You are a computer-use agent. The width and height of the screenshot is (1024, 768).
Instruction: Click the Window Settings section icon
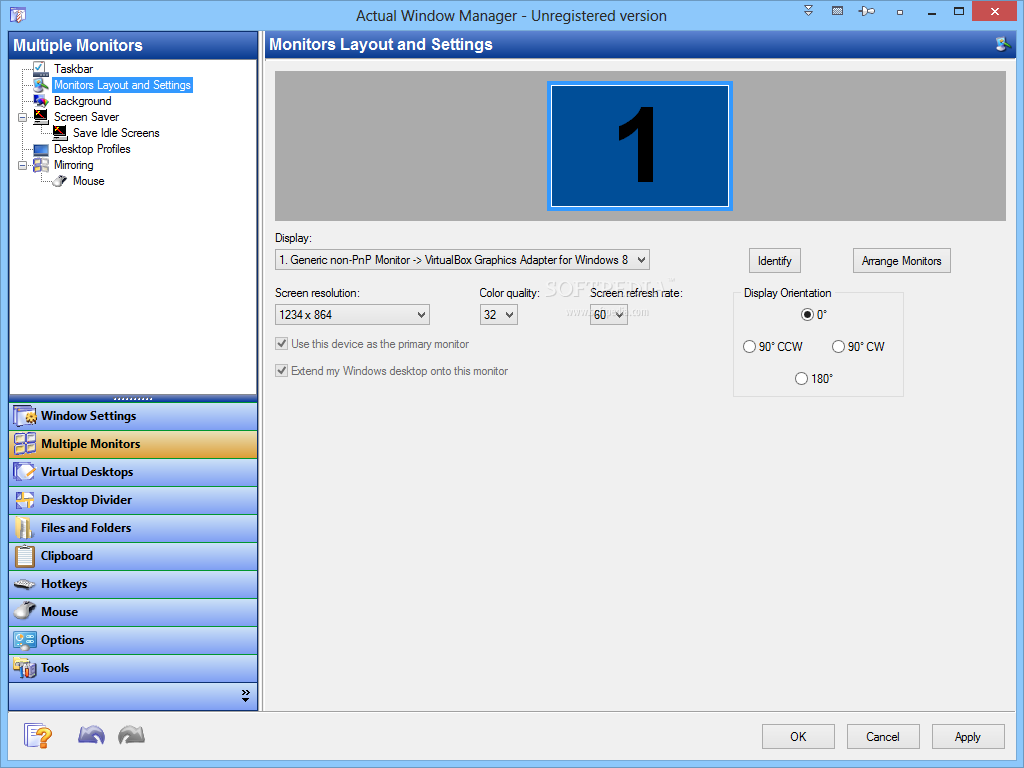tap(25, 416)
